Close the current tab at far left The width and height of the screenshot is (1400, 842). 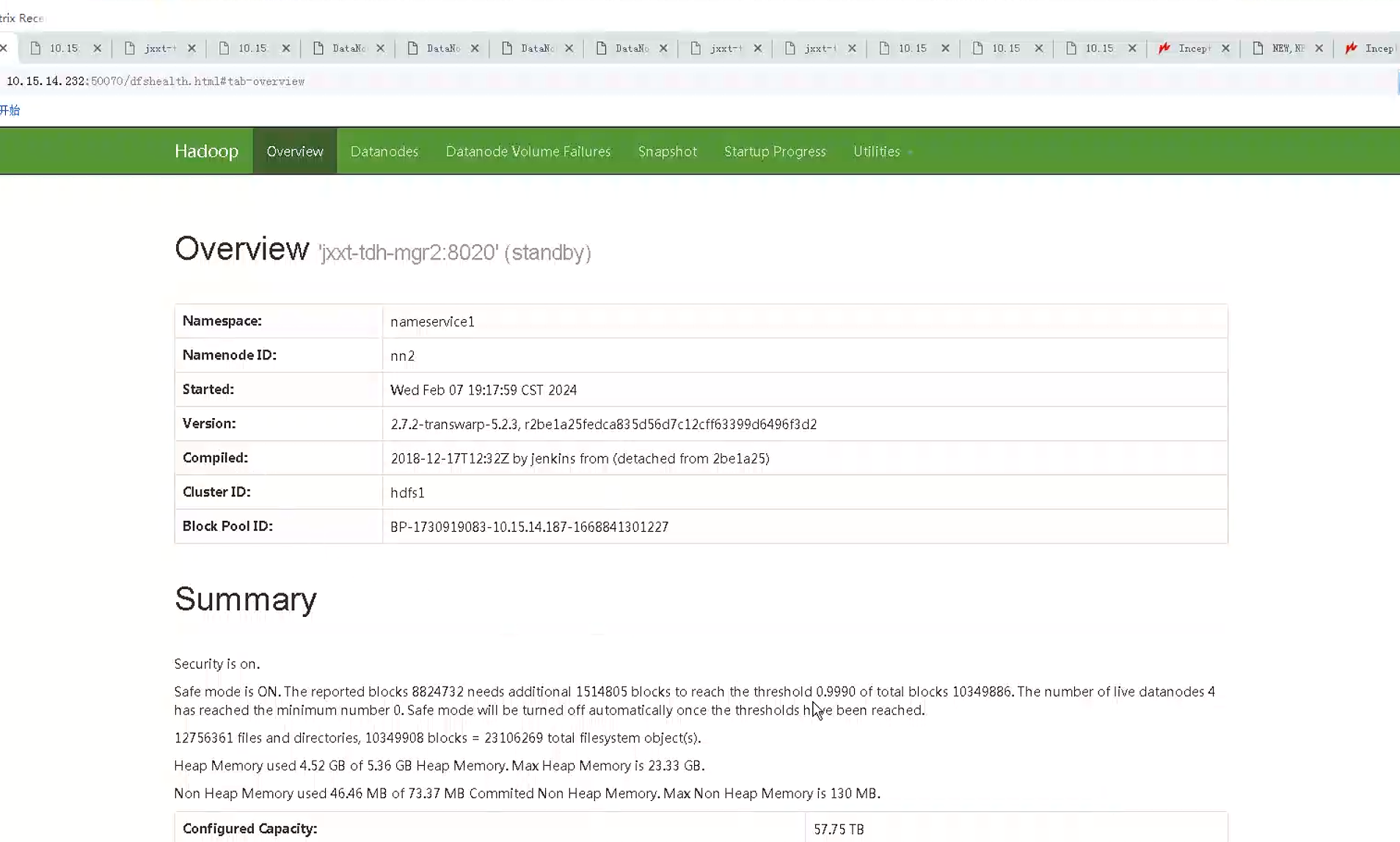4,48
